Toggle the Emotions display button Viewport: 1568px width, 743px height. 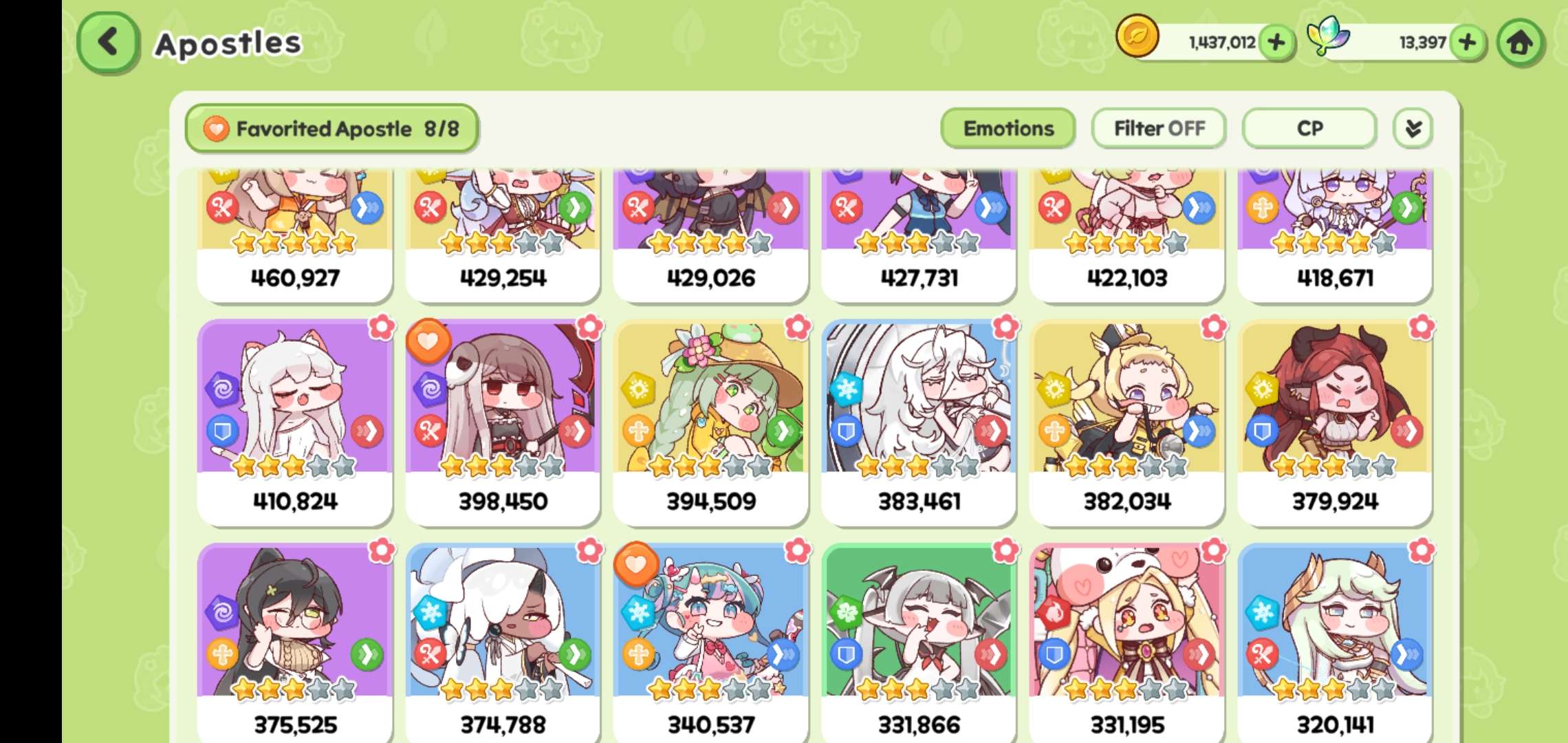(1008, 129)
